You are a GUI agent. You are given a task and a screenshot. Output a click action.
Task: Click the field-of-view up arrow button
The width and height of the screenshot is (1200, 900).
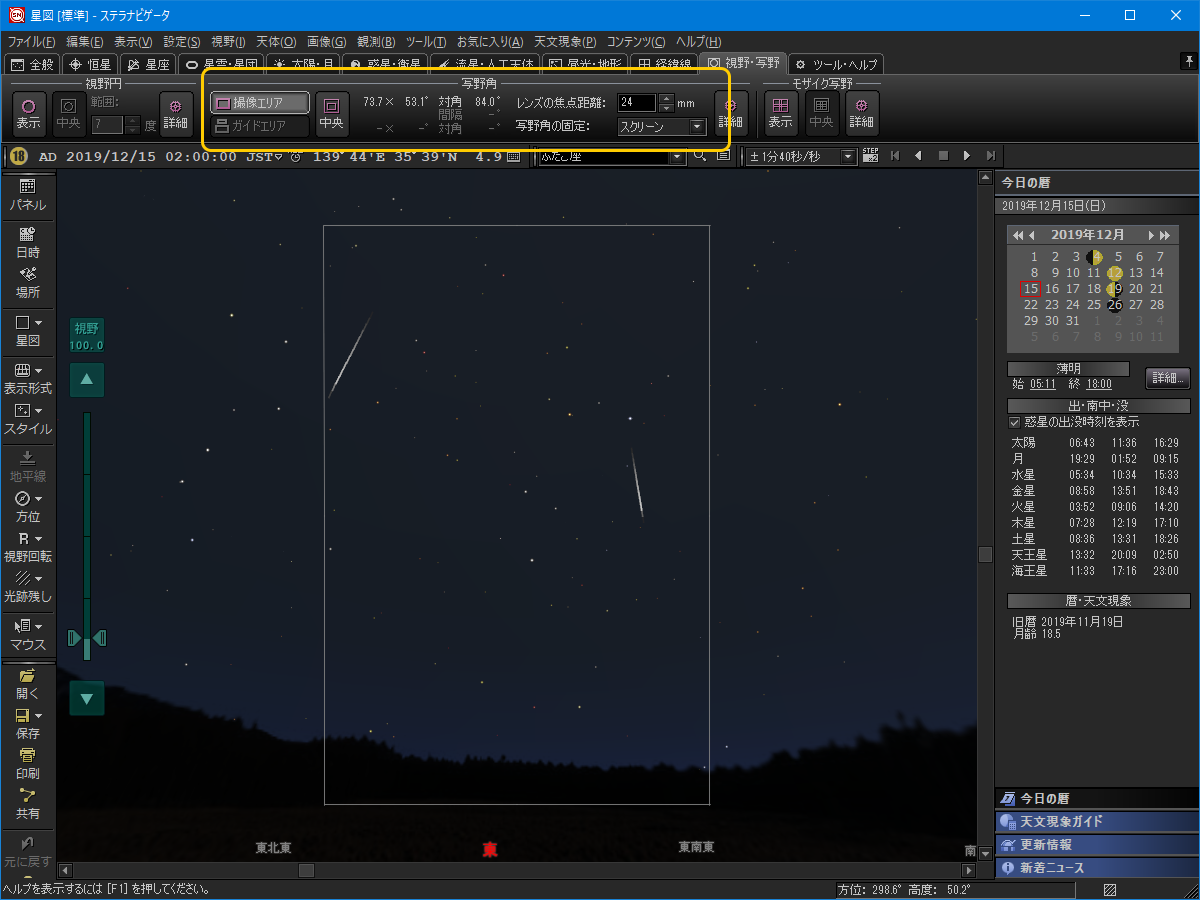(x=87, y=379)
